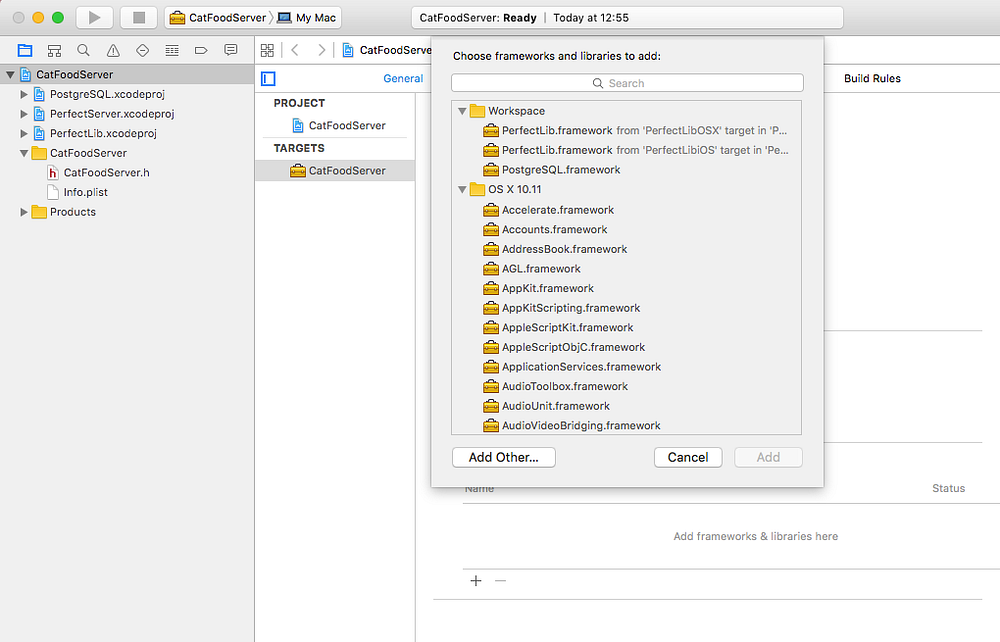Viewport: 1000px width, 642px height.
Task: Click the related items grid icon
Action: (x=267, y=50)
